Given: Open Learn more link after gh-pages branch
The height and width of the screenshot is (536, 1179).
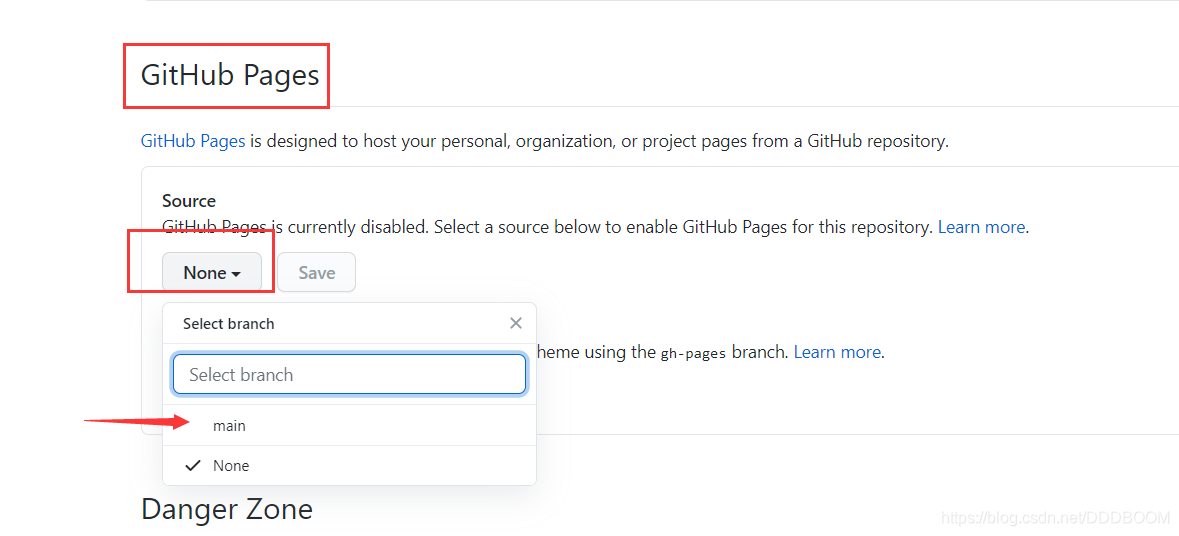Looking at the screenshot, I should (x=837, y=351).
